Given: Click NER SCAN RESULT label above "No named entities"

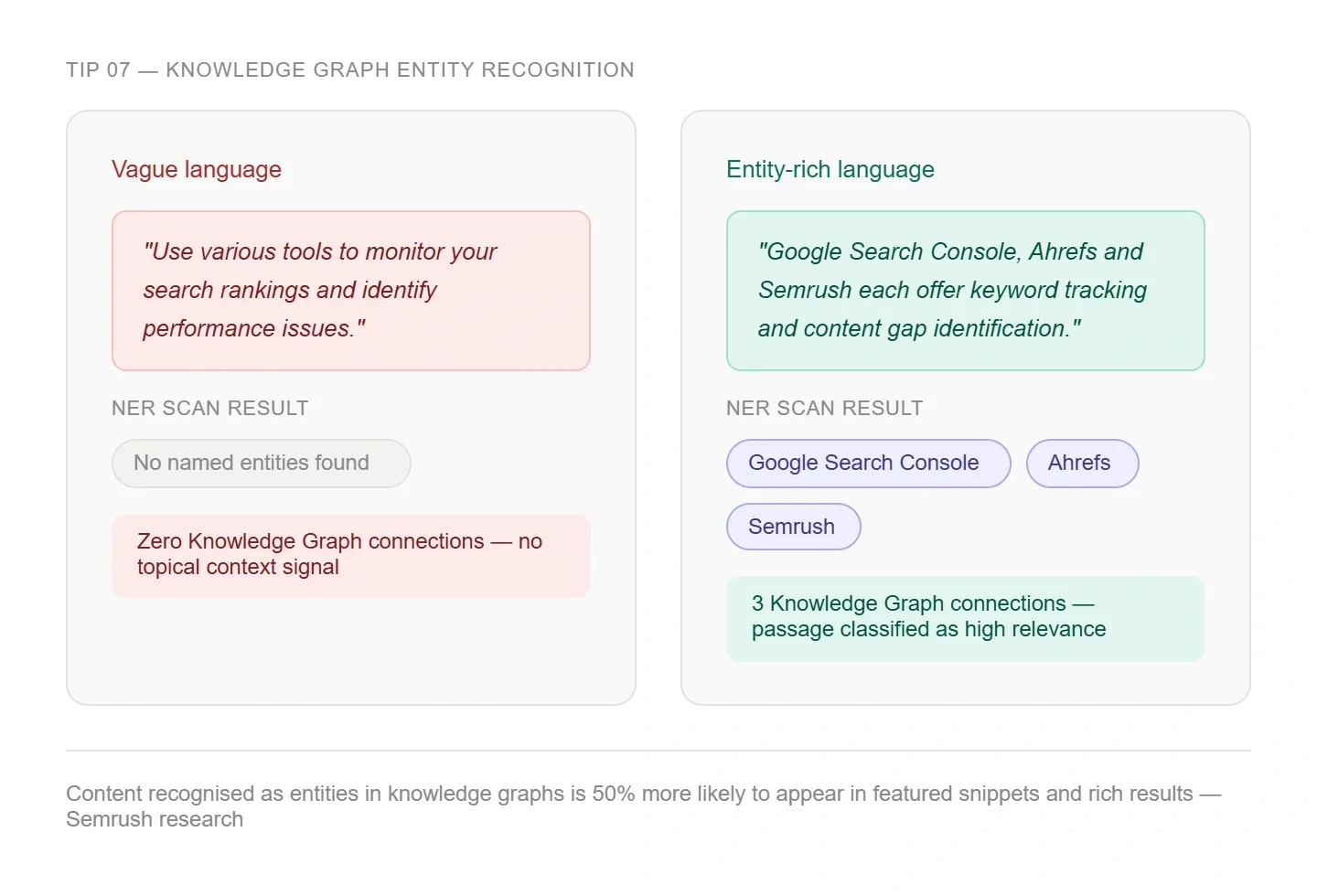Looking at the screenshot, I should click(x=210, y=409).
